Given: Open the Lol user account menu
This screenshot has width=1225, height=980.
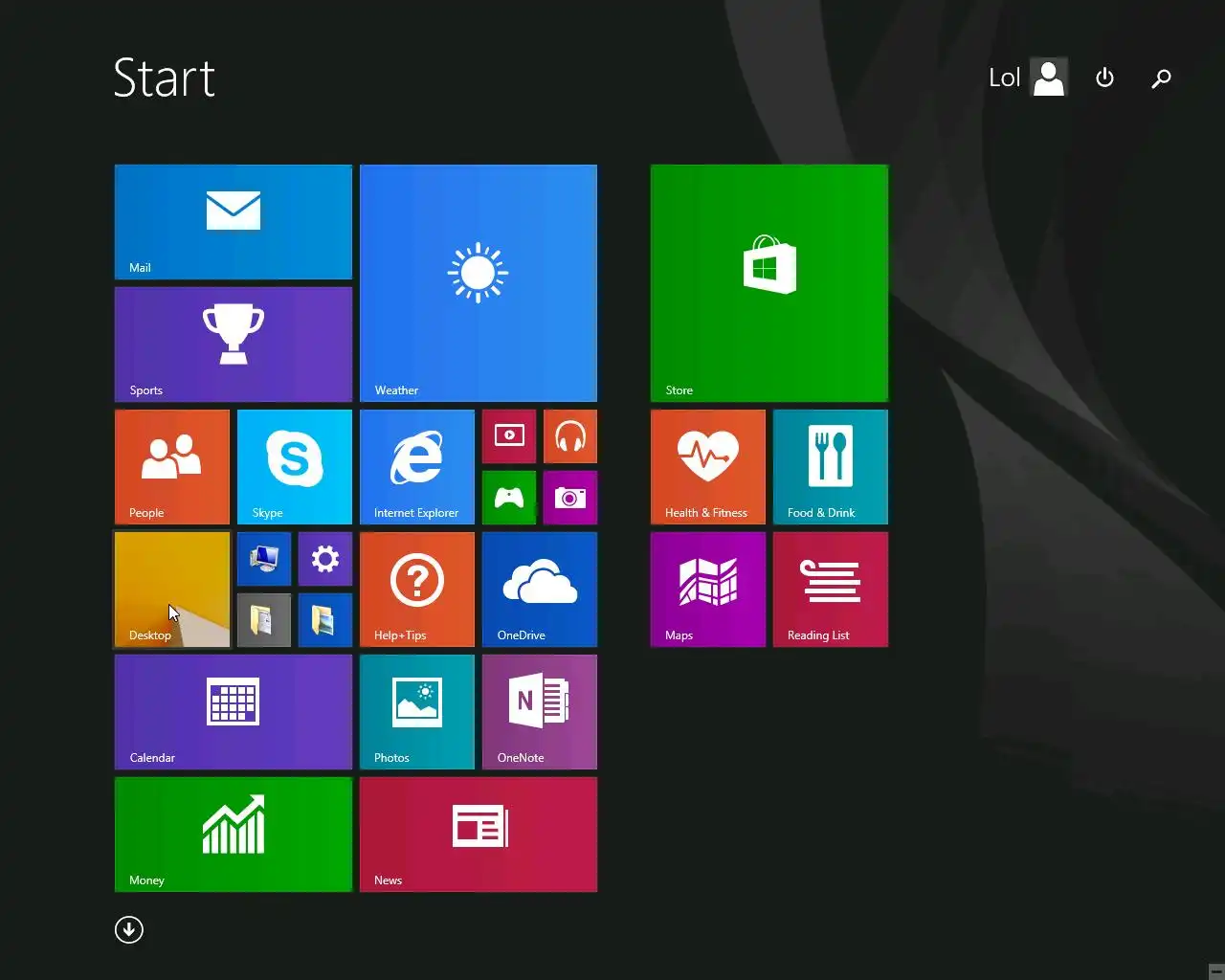Looking at the screenshot, I should click(1028, 78).
